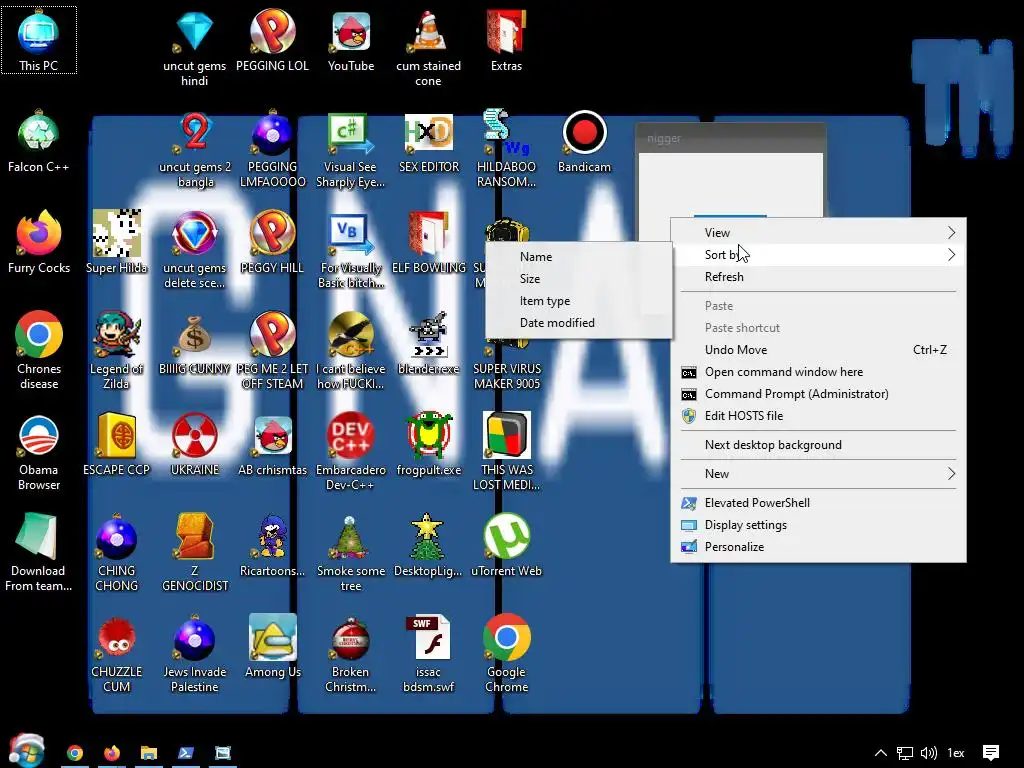Sort desktop icons by Name
The width and height of the screenshot is (1024, 768).
click(x=579, y=257)
